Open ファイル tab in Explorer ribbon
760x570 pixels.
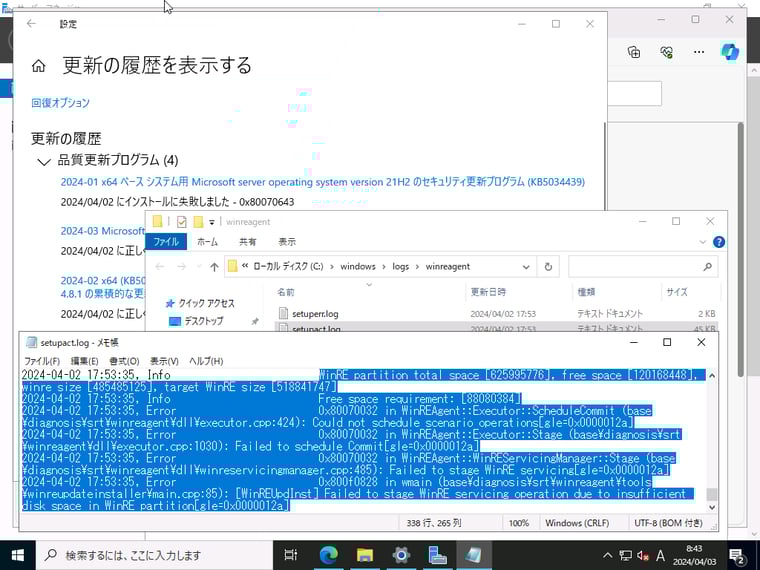point(166,241)
